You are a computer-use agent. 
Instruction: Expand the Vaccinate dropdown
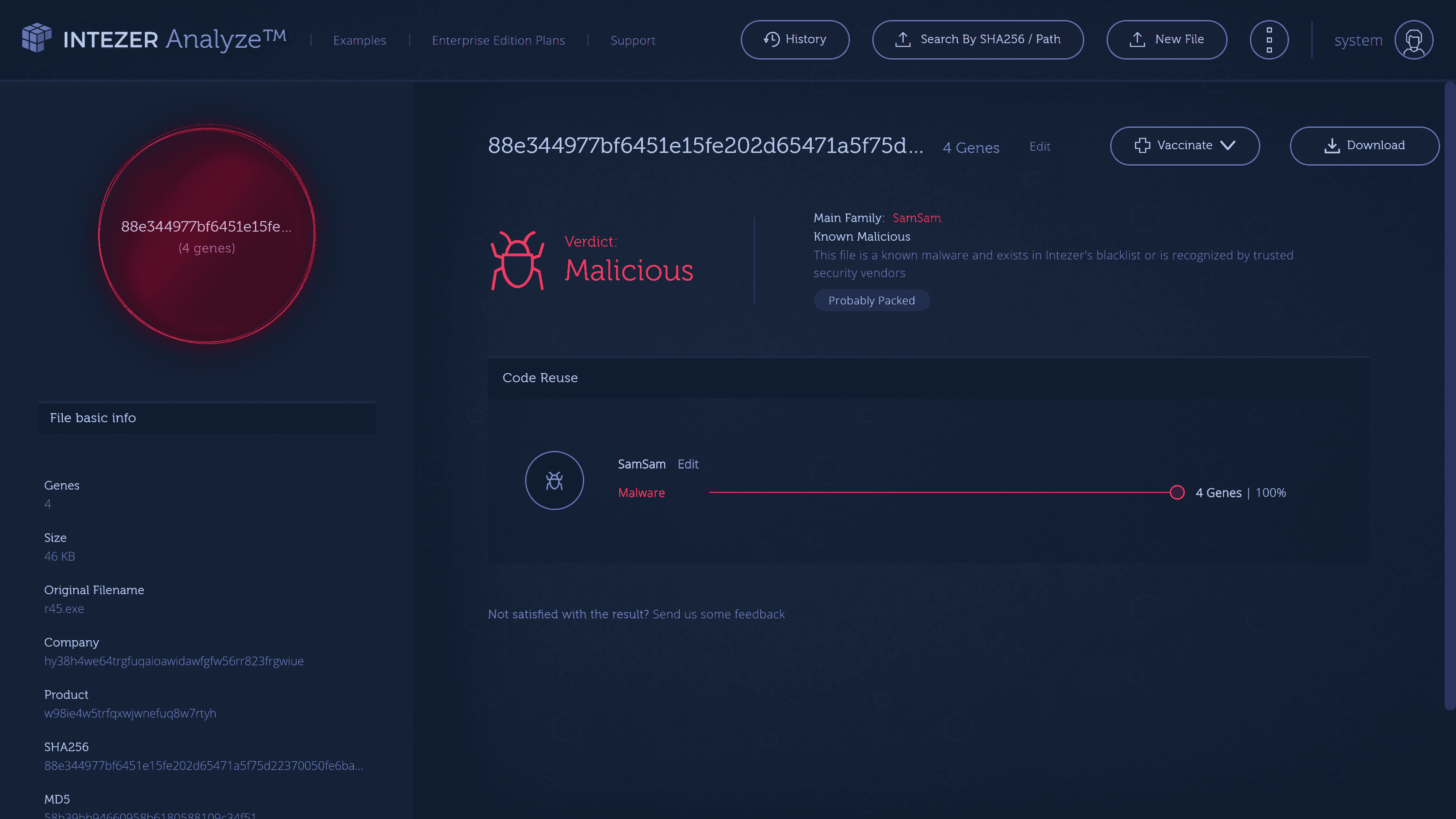click(x=1185, y=146)
